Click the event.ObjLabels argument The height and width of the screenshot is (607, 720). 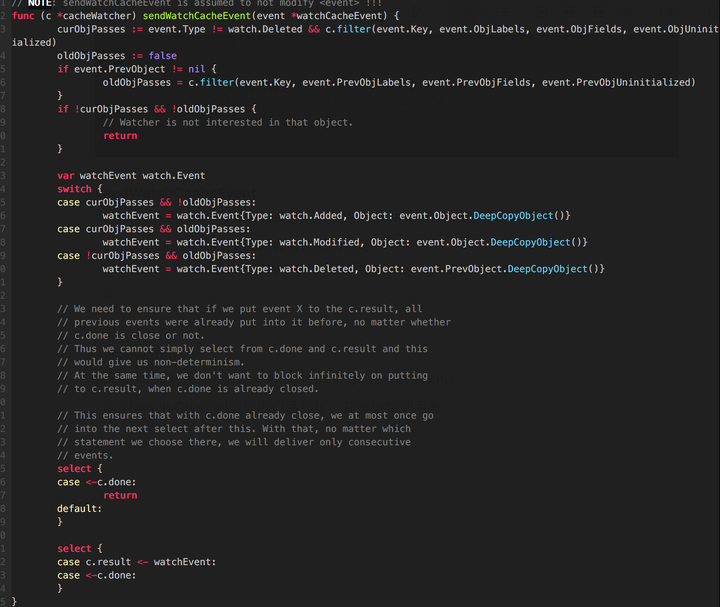click(482, 29)
